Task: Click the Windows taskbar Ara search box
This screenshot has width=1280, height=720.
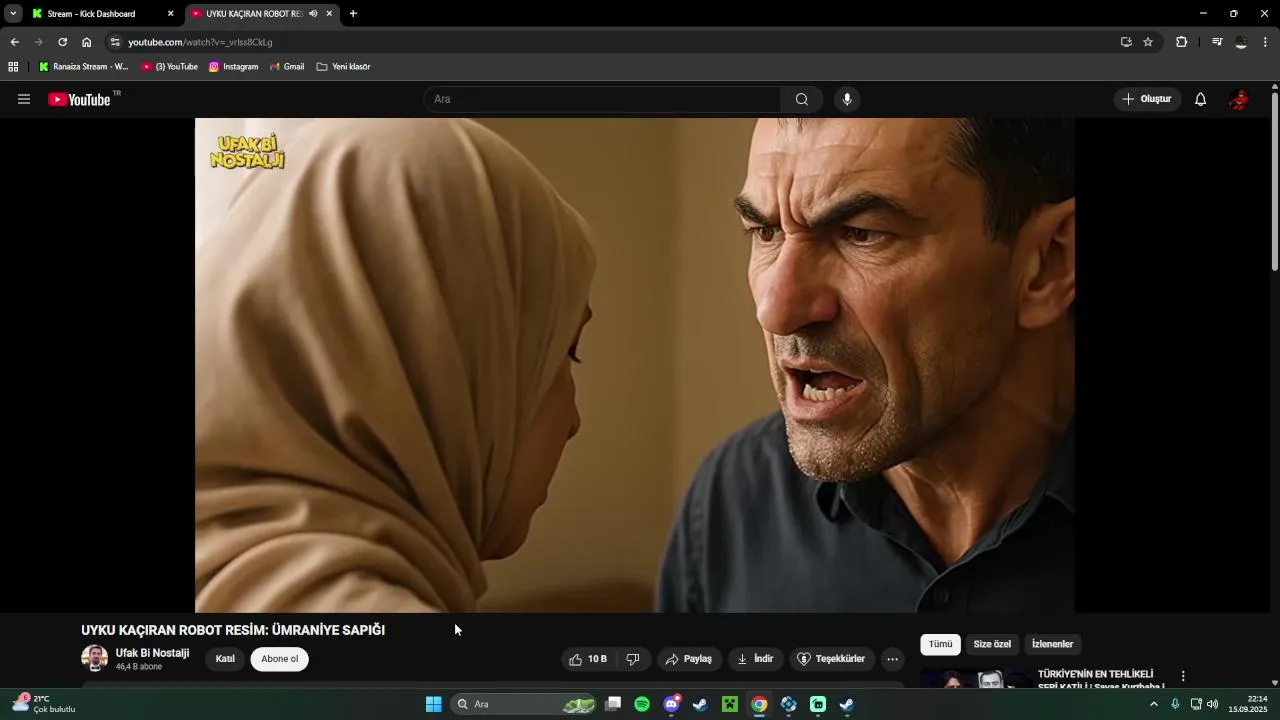Action: point(526,704)
